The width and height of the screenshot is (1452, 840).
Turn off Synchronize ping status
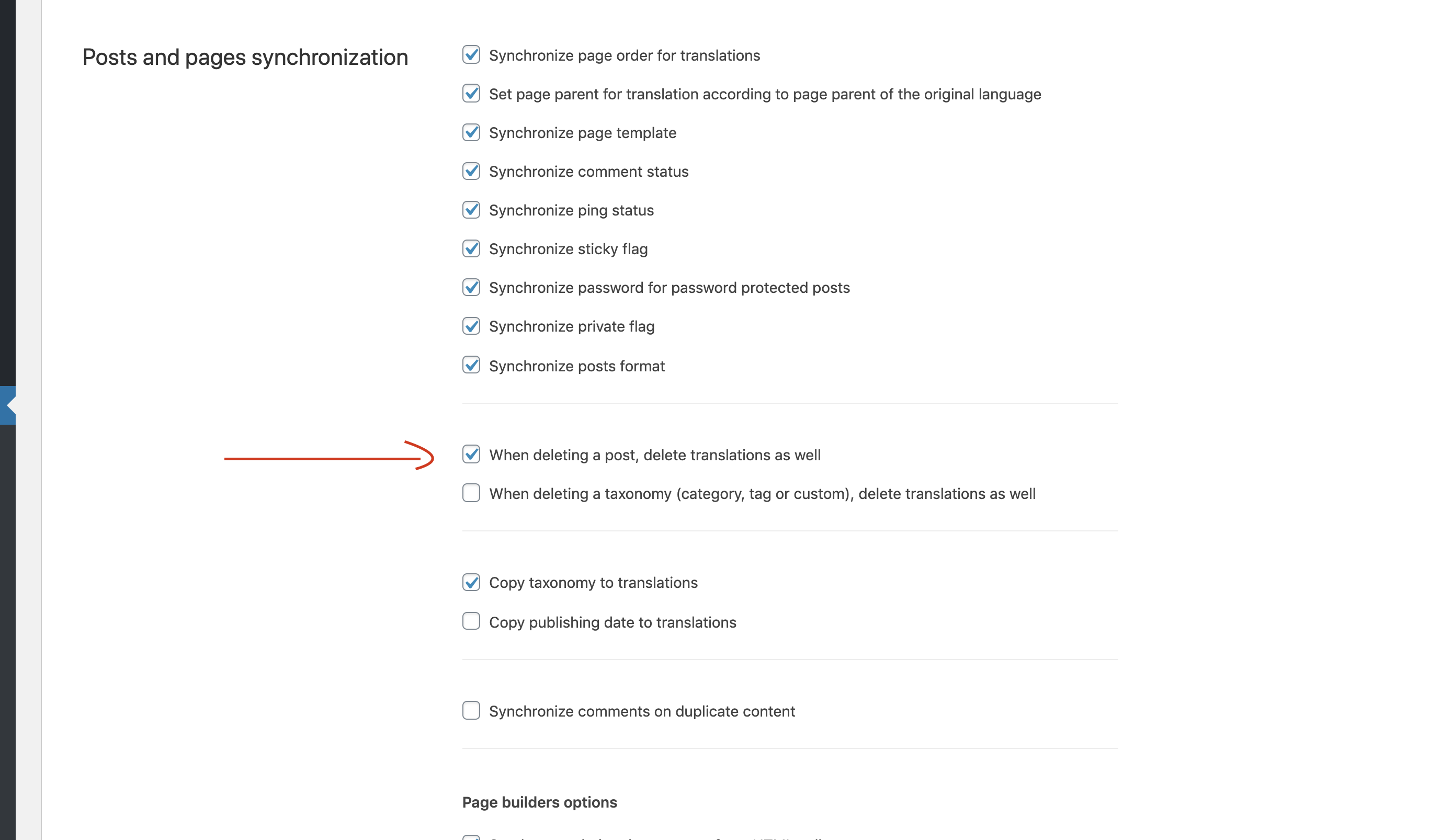point(471,210)
